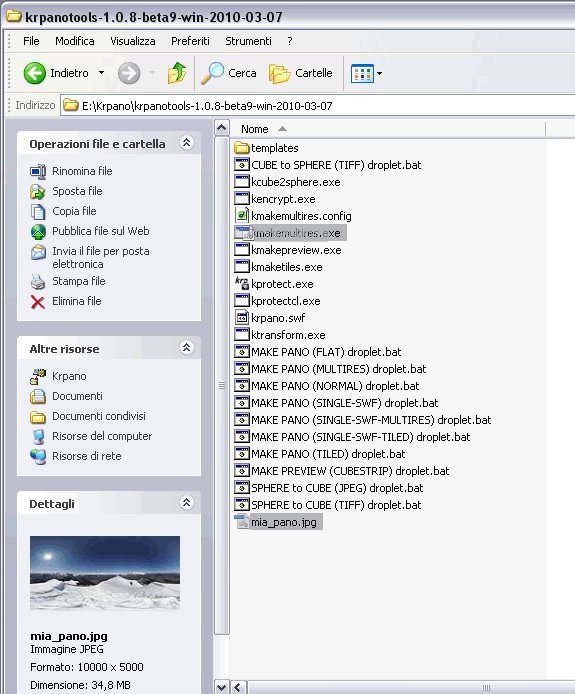
Task: Click the Rinomina file link
Action: (x=82, y=171)
